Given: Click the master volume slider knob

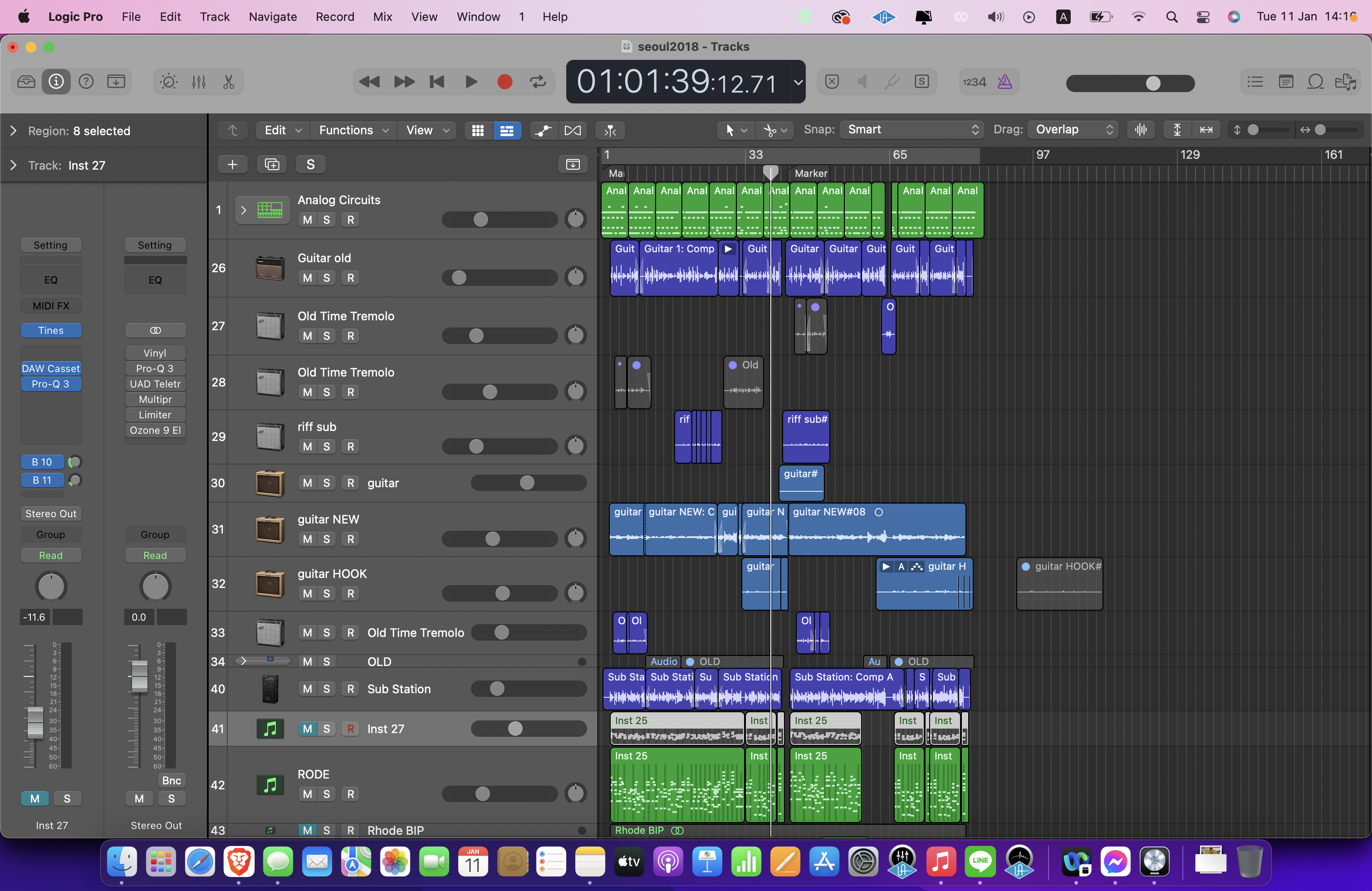Looking at the screenshot, I should [1152, 83].
